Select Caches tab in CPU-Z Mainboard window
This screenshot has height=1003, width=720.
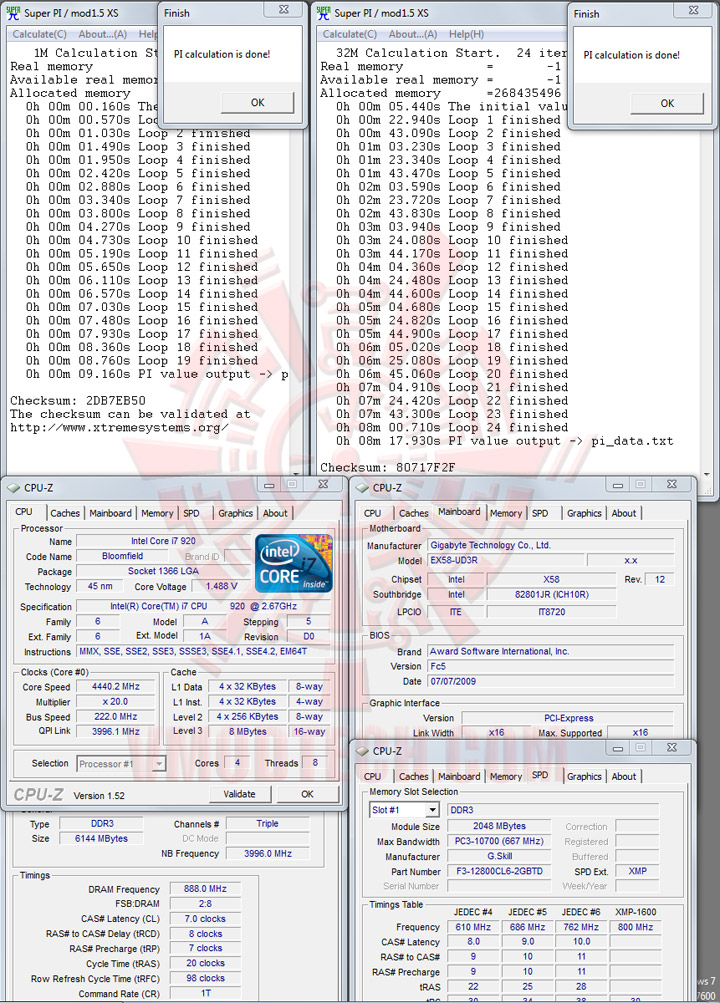tap(414, 513)
